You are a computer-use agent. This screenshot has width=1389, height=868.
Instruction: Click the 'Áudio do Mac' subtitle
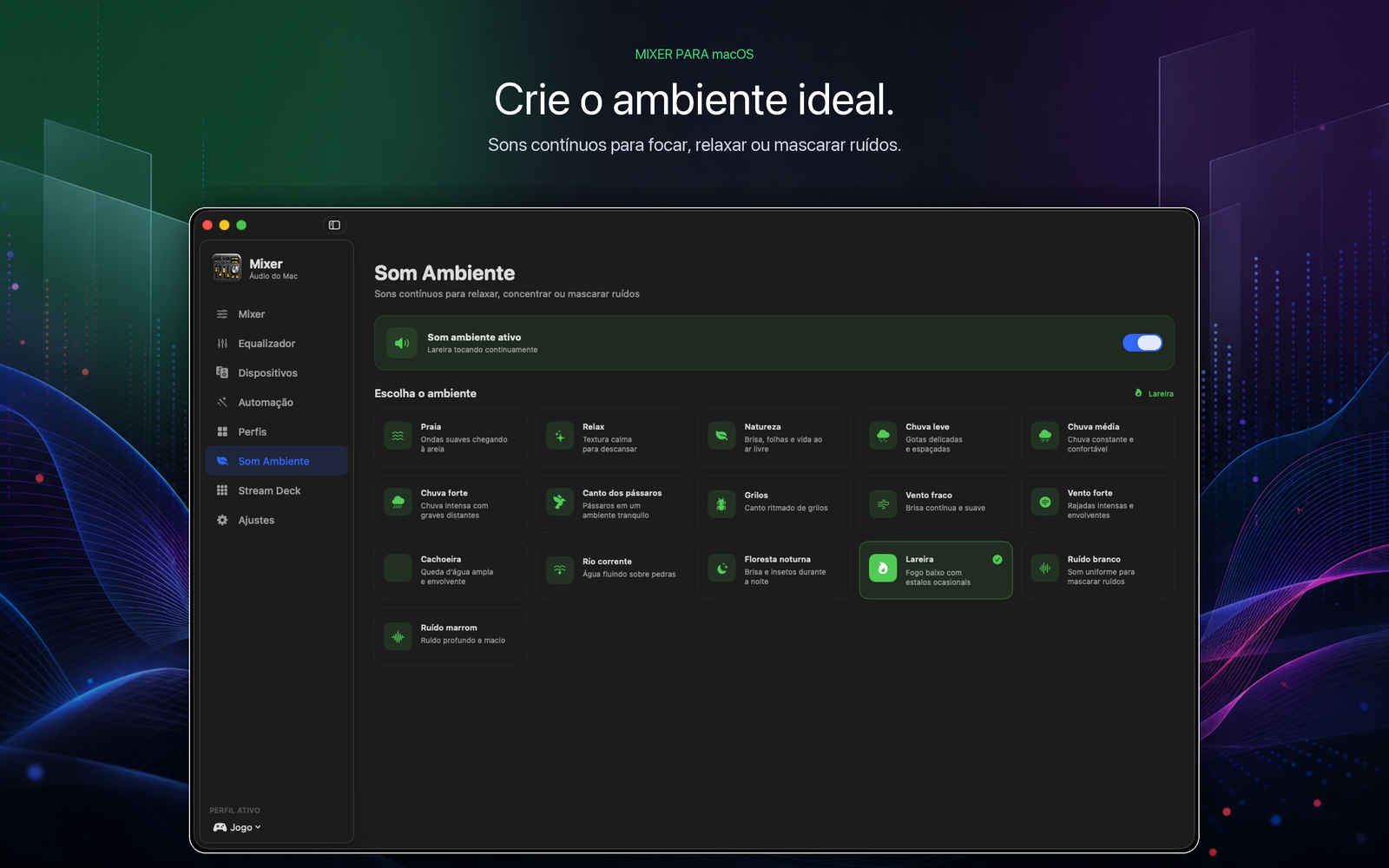[x=273, y=276]
